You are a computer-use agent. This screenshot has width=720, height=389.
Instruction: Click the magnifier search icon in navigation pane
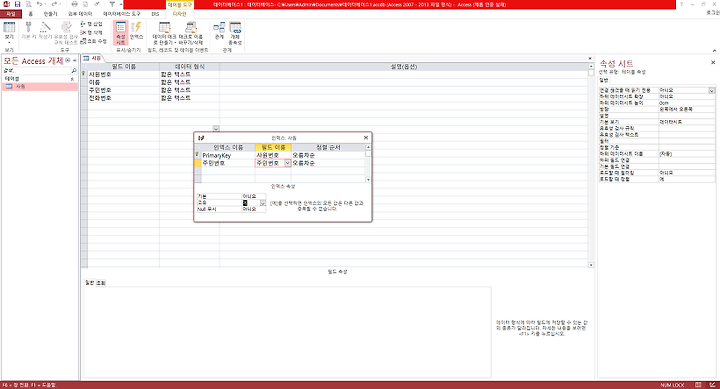coord(74,71)
